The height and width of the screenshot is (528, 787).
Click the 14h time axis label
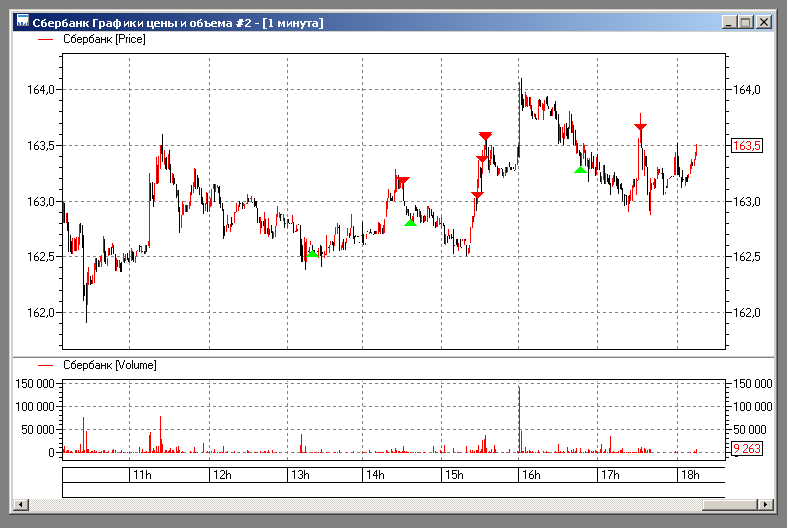tap(375, 475)
